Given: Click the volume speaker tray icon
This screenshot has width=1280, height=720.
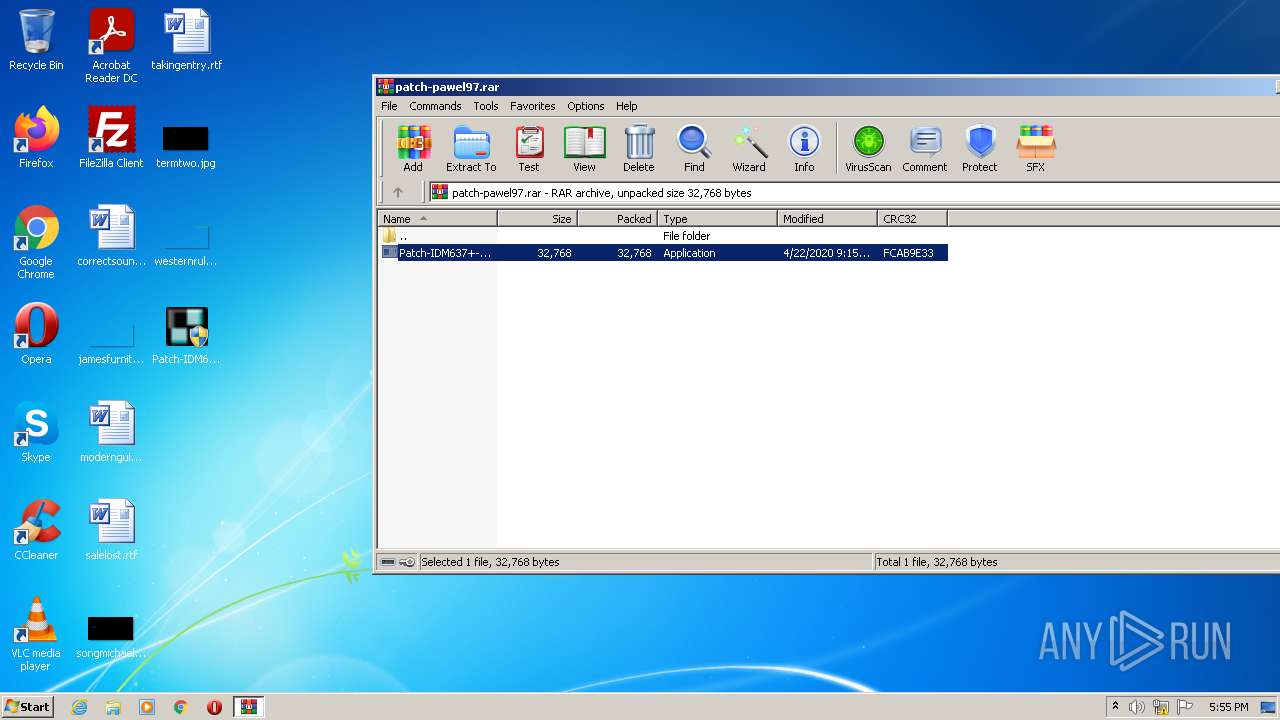Looking at the screenshot, I should (1137, 707).
